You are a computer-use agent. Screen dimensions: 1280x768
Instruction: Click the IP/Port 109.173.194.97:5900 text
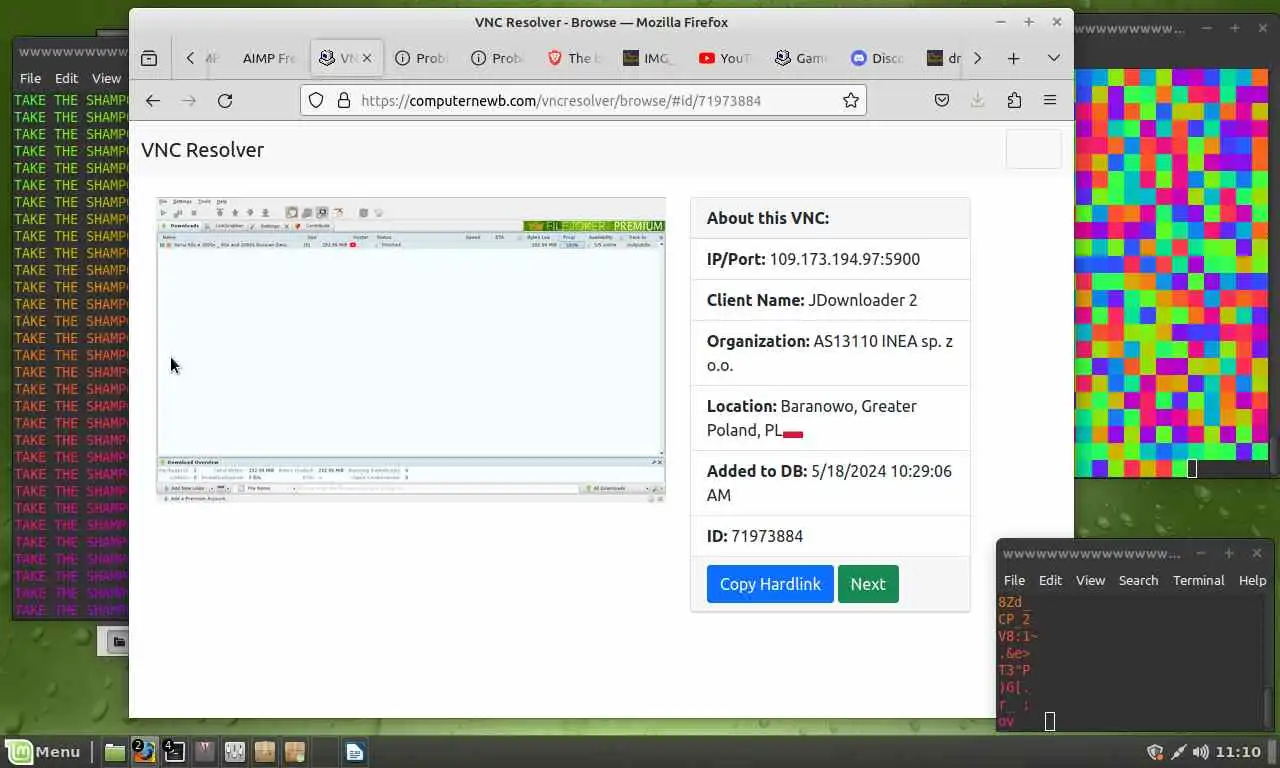(813, 259)
